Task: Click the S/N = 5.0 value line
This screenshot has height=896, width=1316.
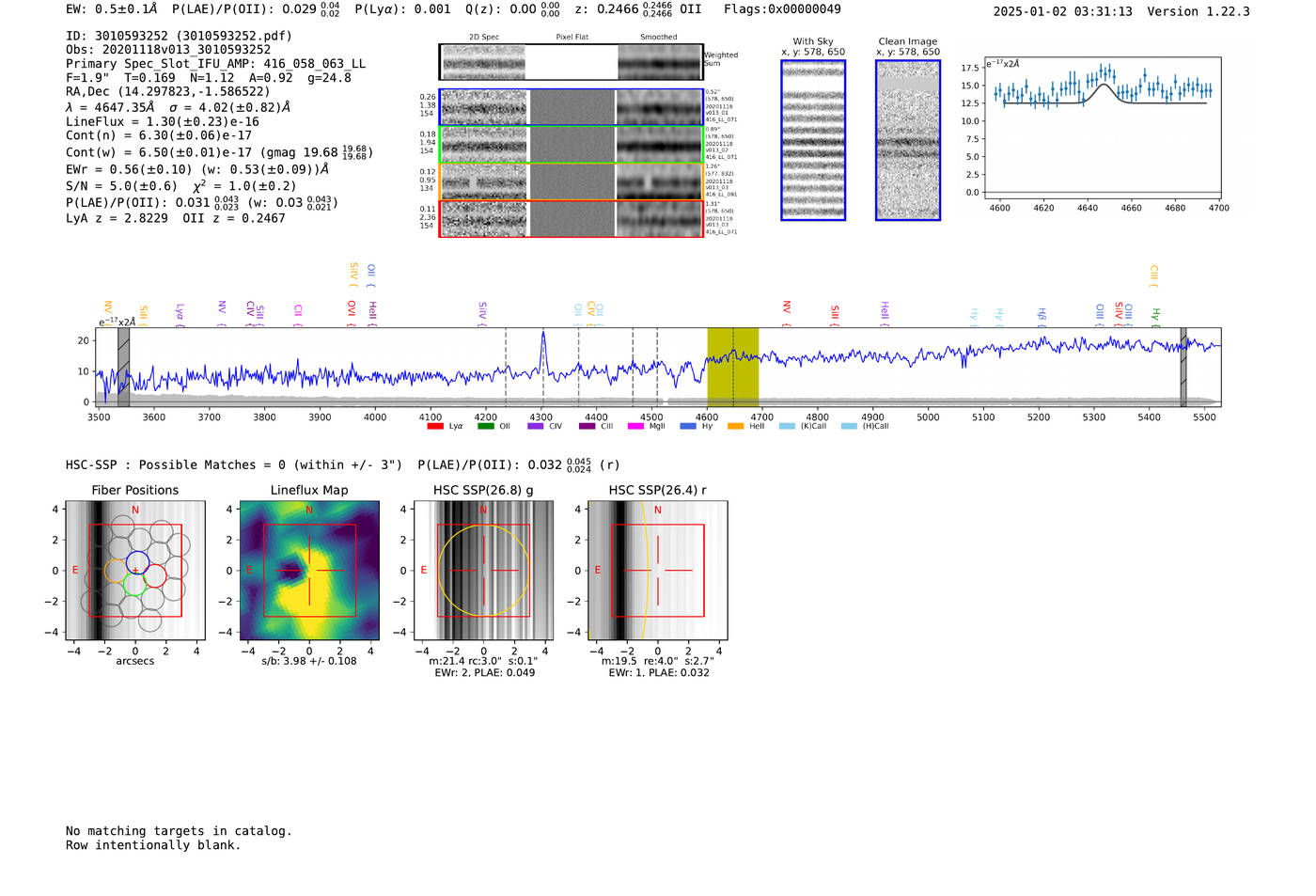Action: pos(181,185)
